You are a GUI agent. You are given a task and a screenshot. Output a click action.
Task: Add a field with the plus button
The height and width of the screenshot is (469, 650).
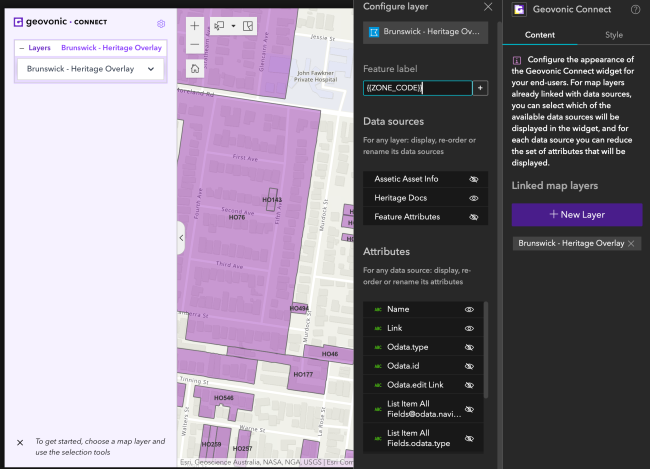[x=480, y=88]
